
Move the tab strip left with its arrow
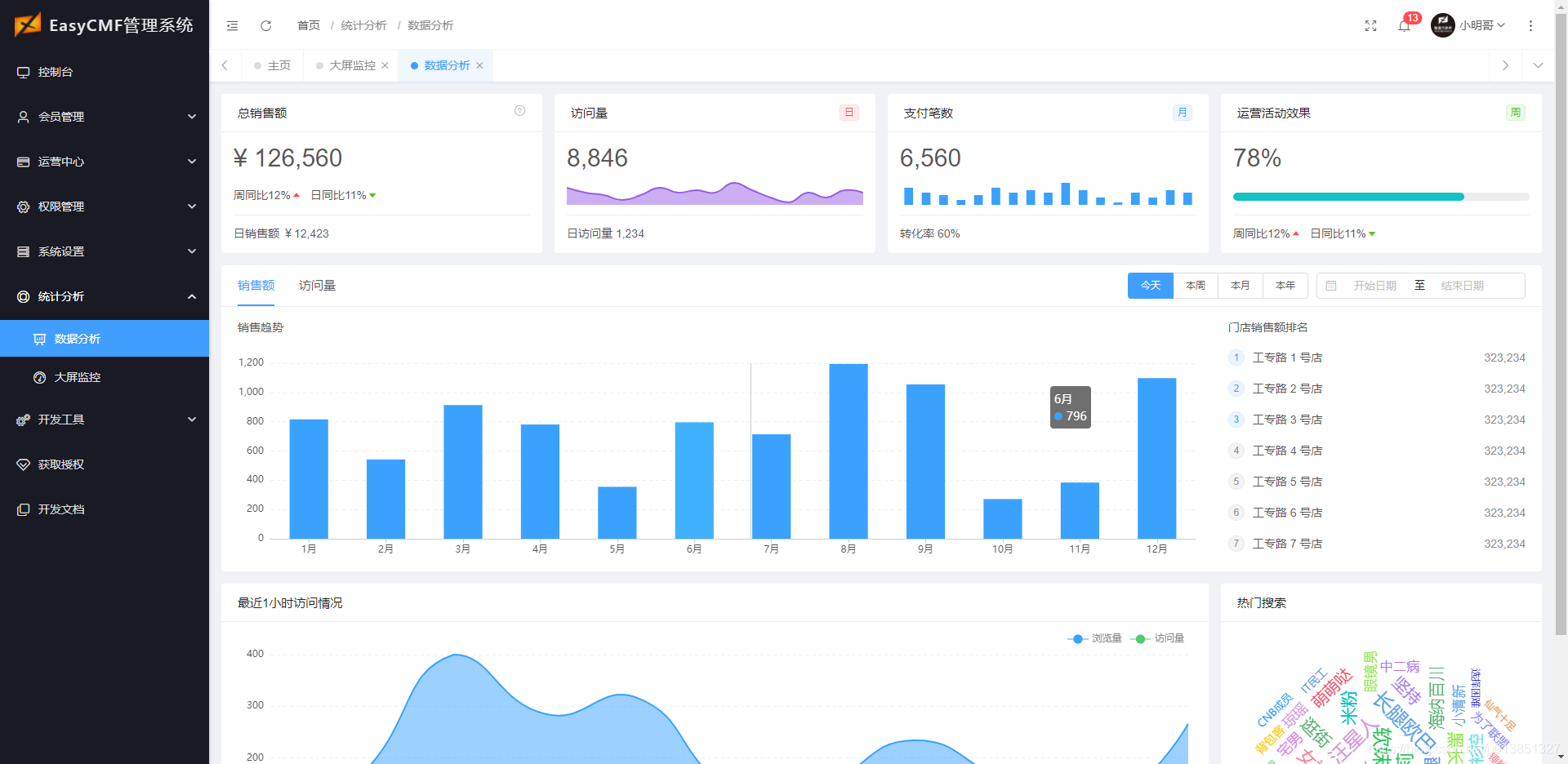click(225, 65)
